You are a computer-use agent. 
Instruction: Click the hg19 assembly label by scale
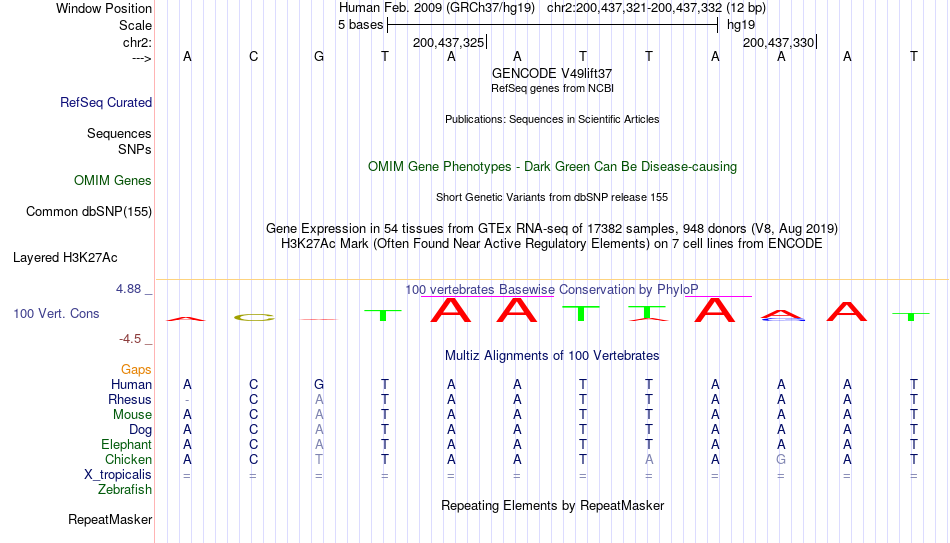coord(741,25)
